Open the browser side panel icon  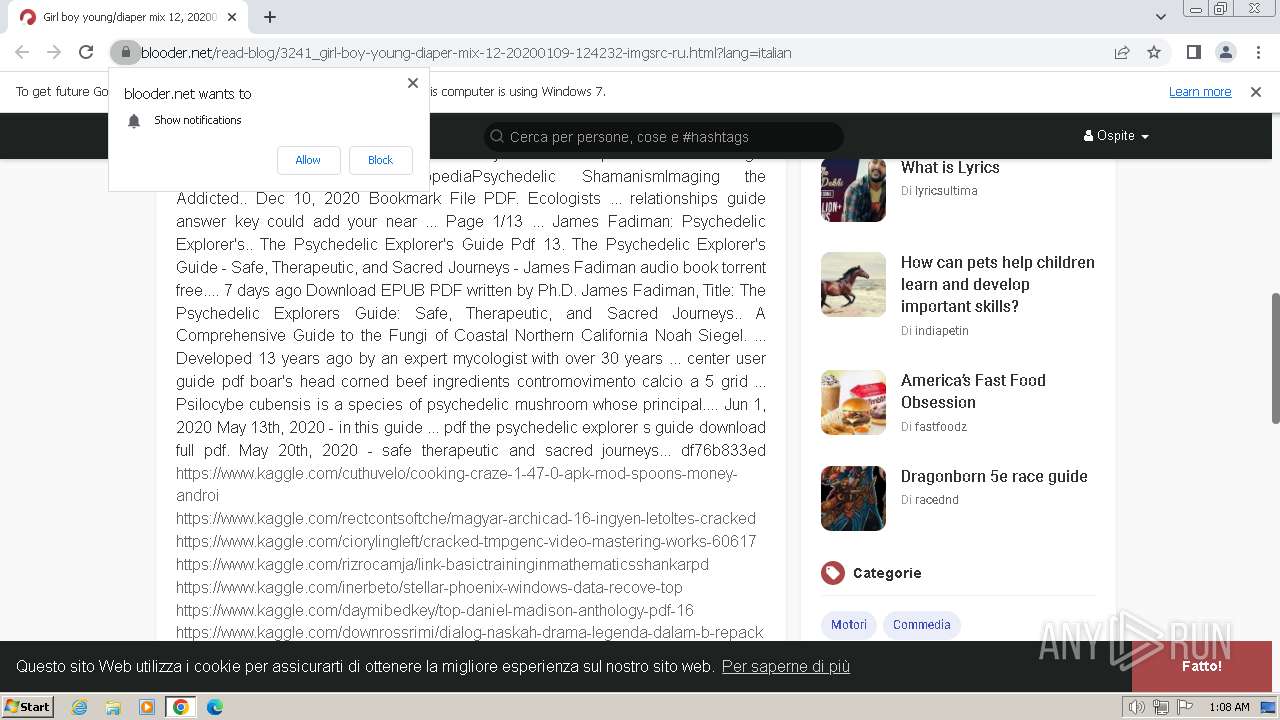tap(1193, 52)
